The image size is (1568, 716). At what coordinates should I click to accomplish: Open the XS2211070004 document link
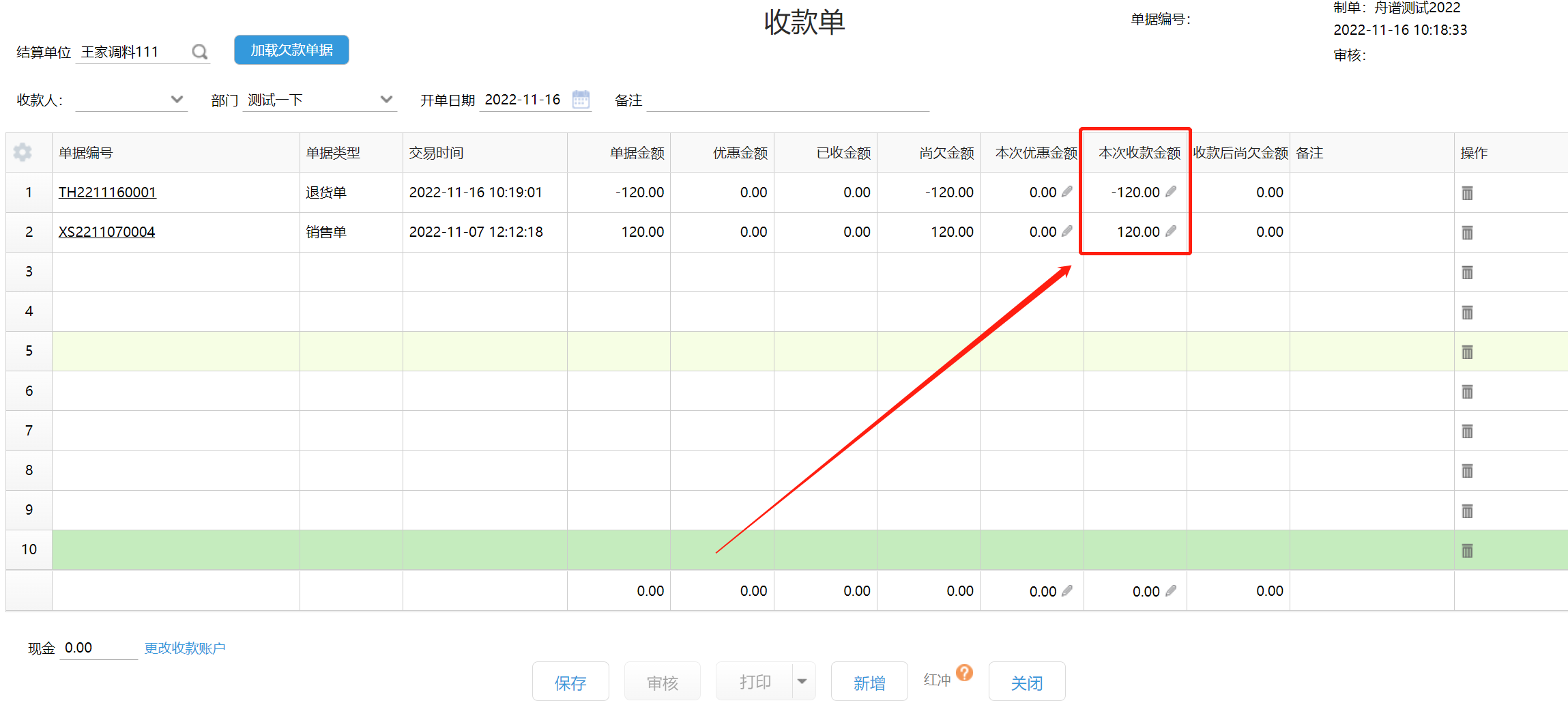click(106, 232)
